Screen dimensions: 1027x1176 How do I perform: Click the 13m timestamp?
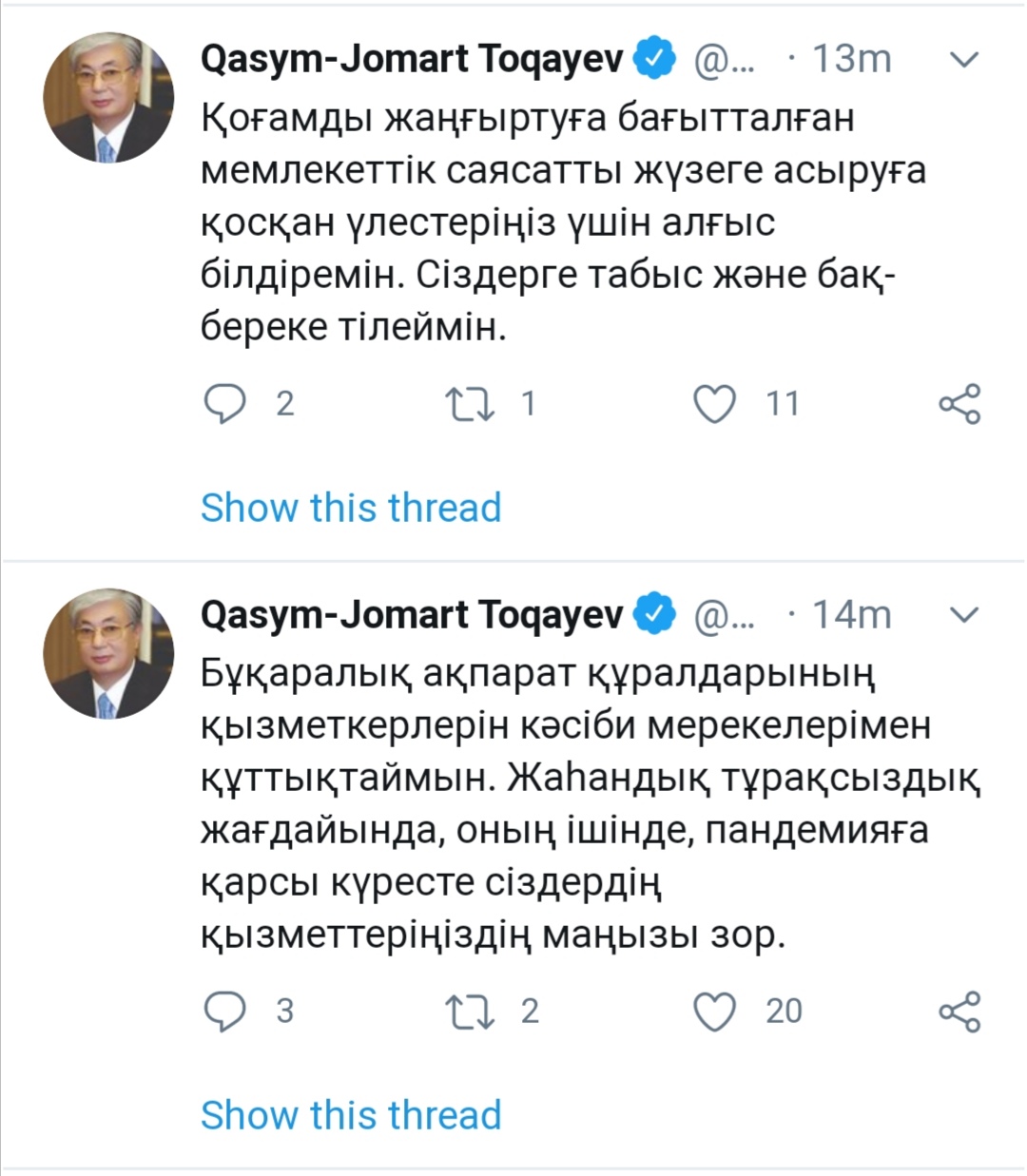(x=851, y=60)
